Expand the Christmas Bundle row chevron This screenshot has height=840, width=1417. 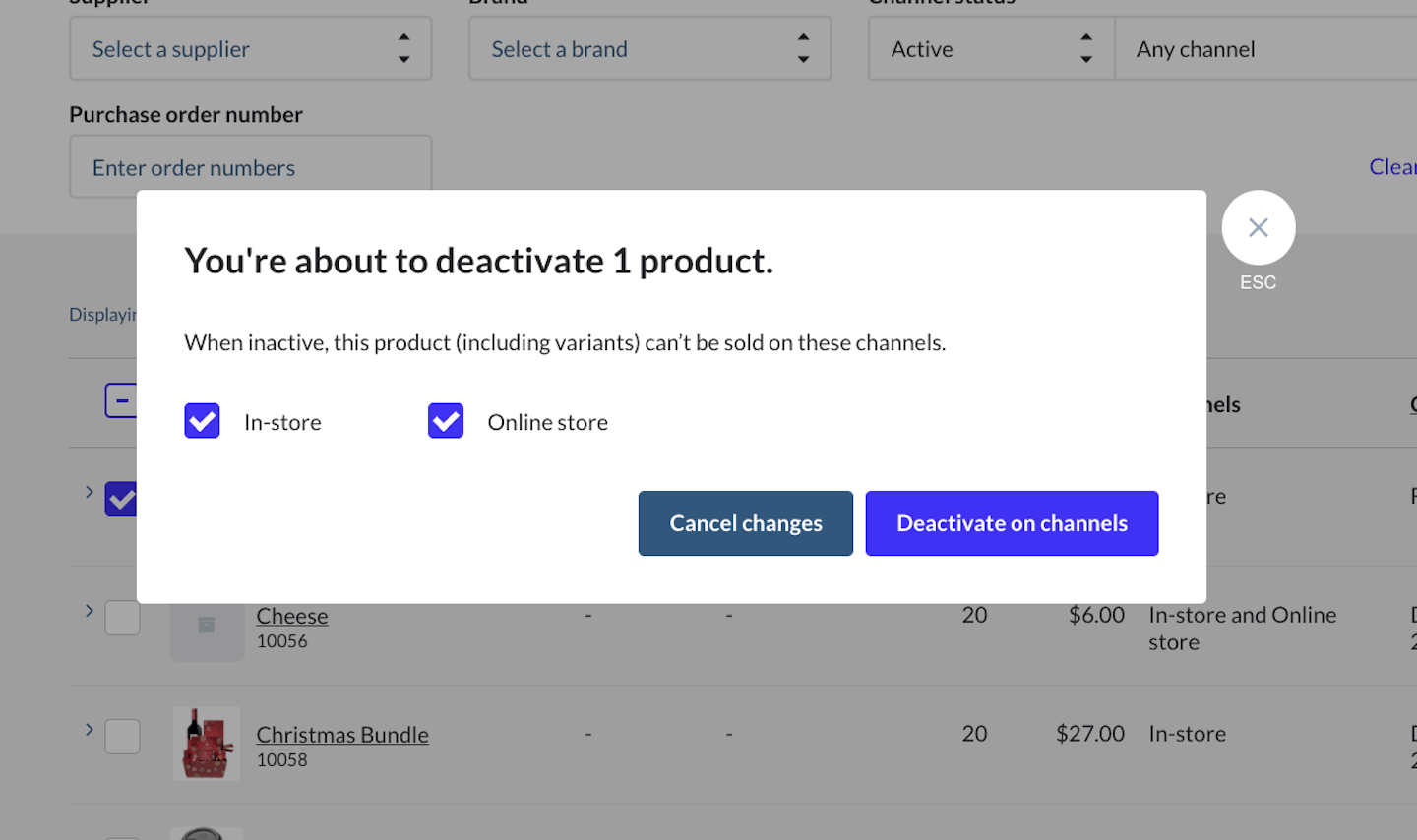coord(89,730)
